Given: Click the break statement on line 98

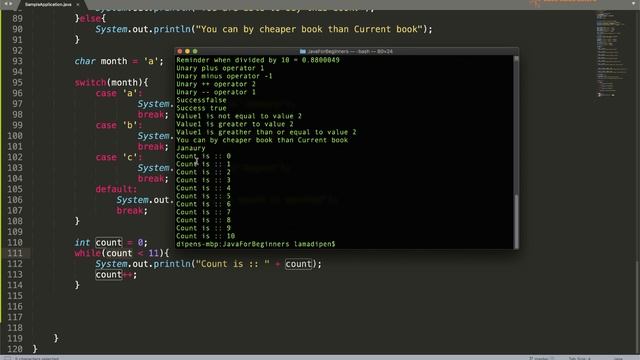Looking at the screenshot, I should 153,115.
